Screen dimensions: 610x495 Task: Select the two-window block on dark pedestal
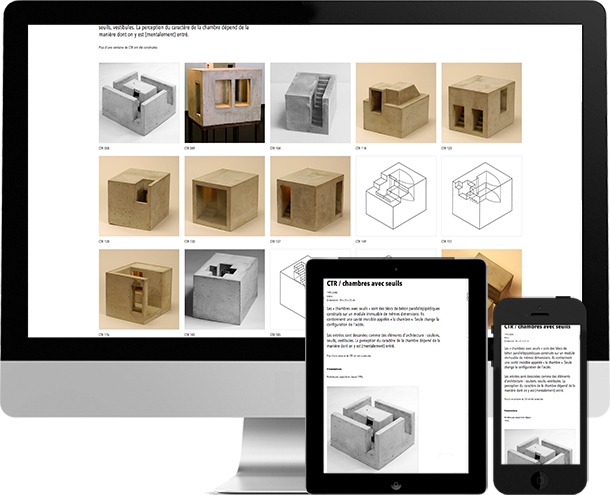[225, 101]
